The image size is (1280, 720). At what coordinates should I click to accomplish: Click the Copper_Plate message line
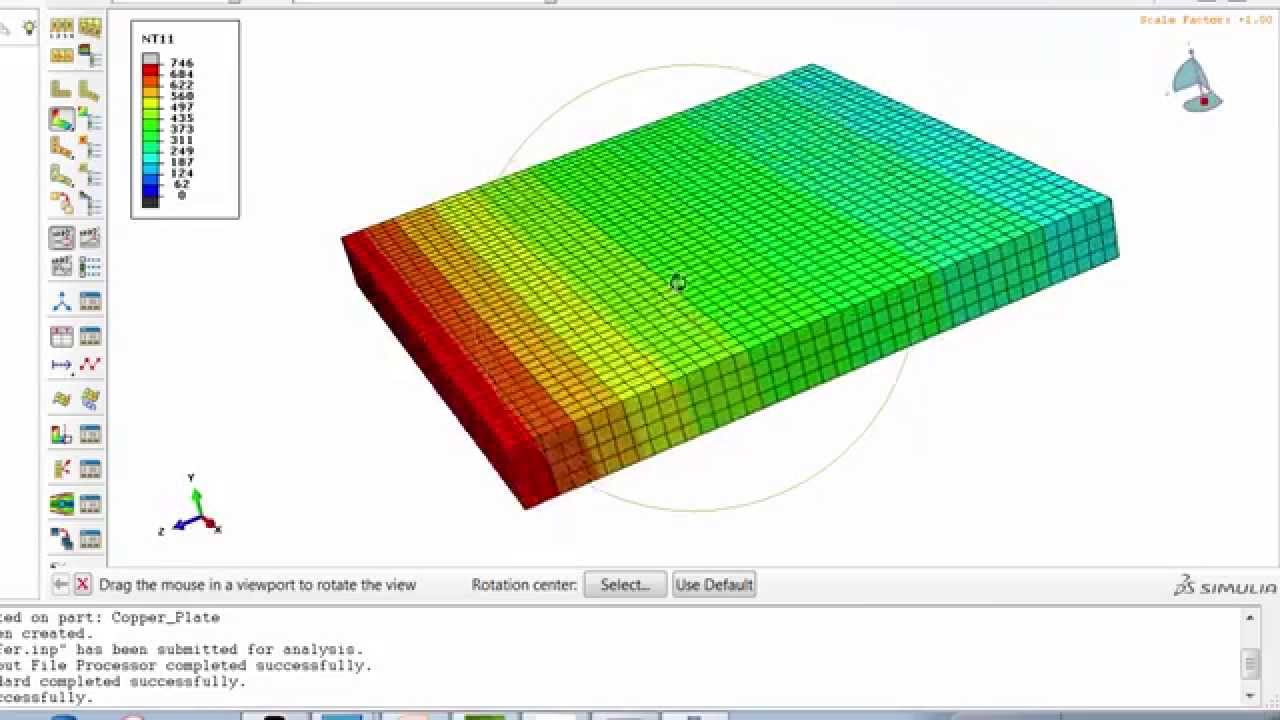pyautogui.click(x=110, y=617)
